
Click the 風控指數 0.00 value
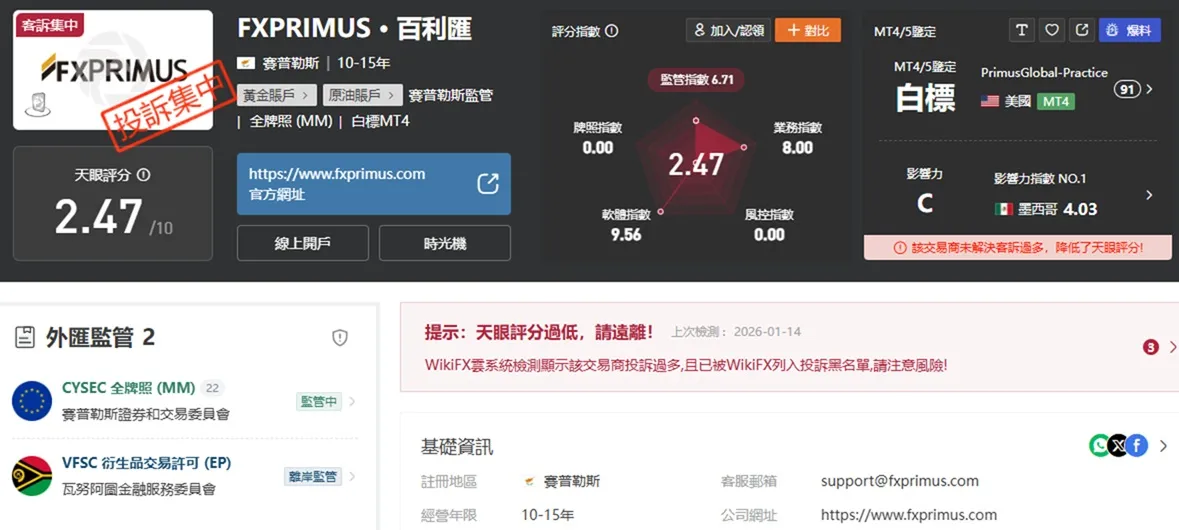tap(769, 235)
